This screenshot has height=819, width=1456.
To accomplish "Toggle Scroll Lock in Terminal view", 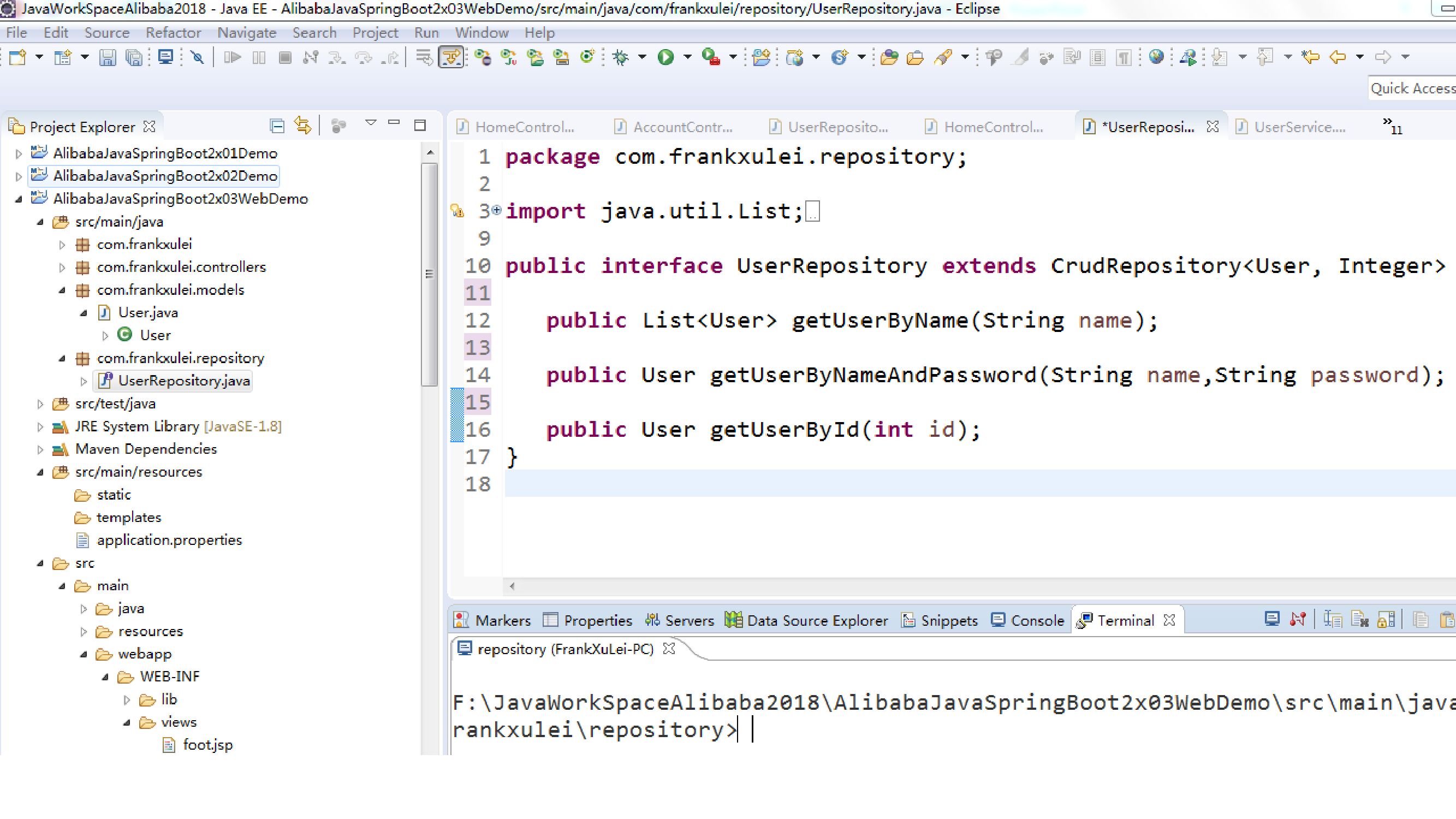I will tap(1386, 620).
